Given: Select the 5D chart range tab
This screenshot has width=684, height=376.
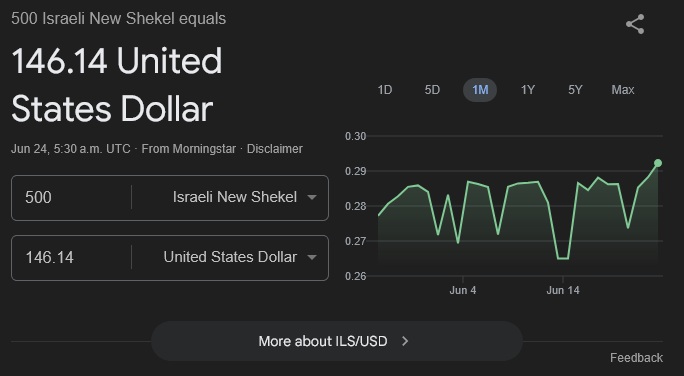Looking at the screenshot, I should pos(432,90).
